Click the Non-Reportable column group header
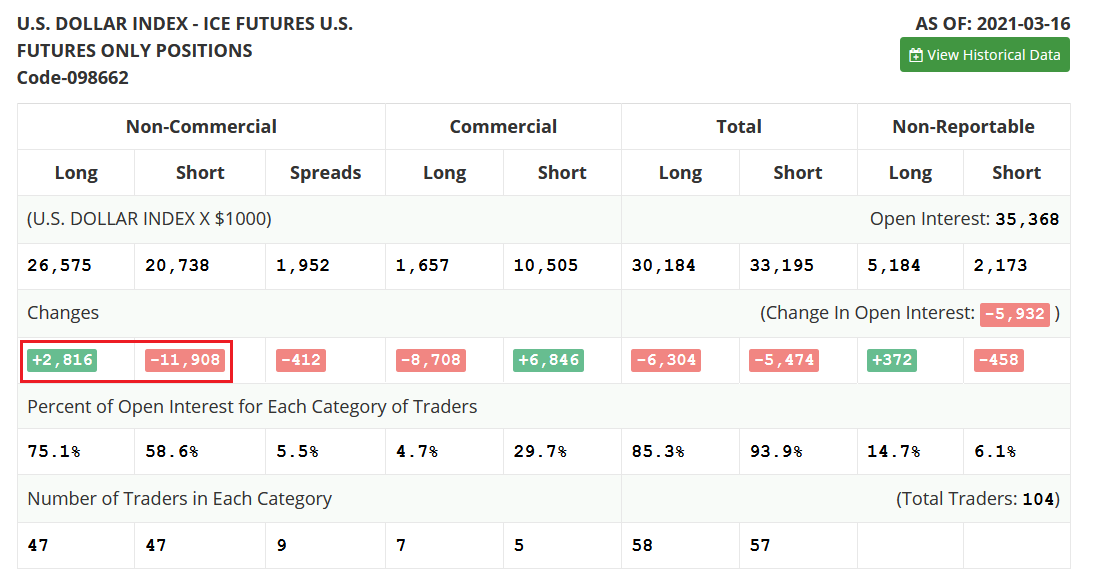The image size is (1105, 583). (963, 127)
